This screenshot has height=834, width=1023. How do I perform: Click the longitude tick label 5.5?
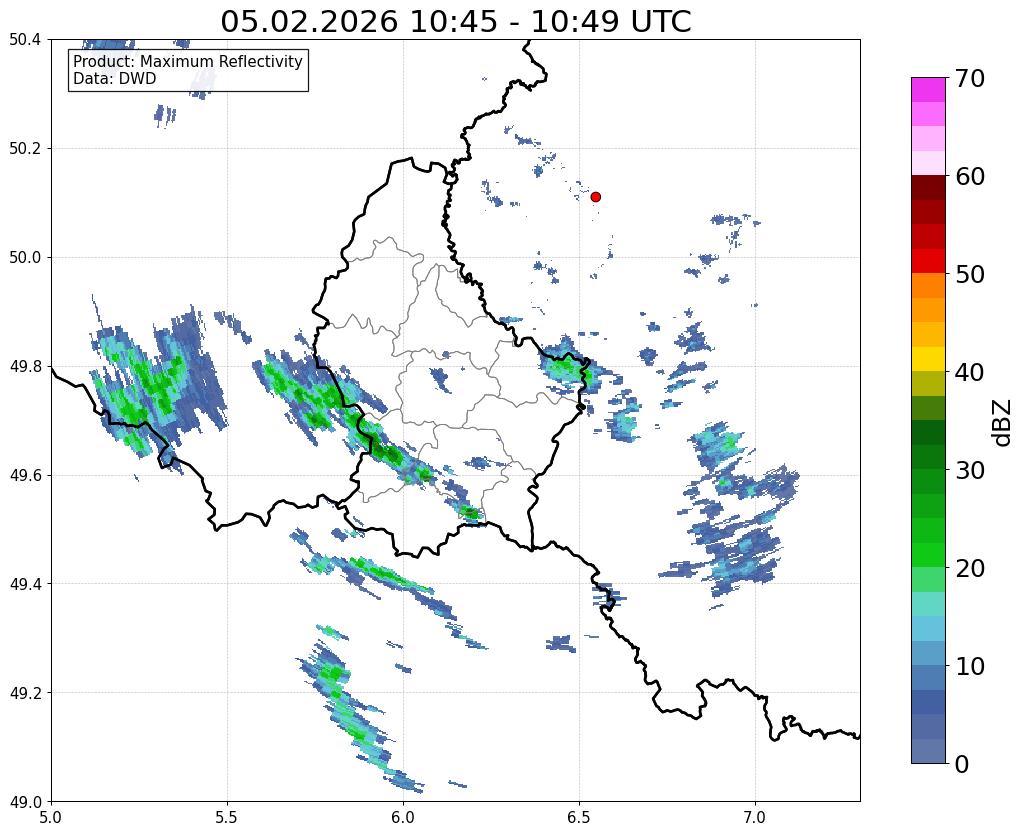click(x=227, y=818)
